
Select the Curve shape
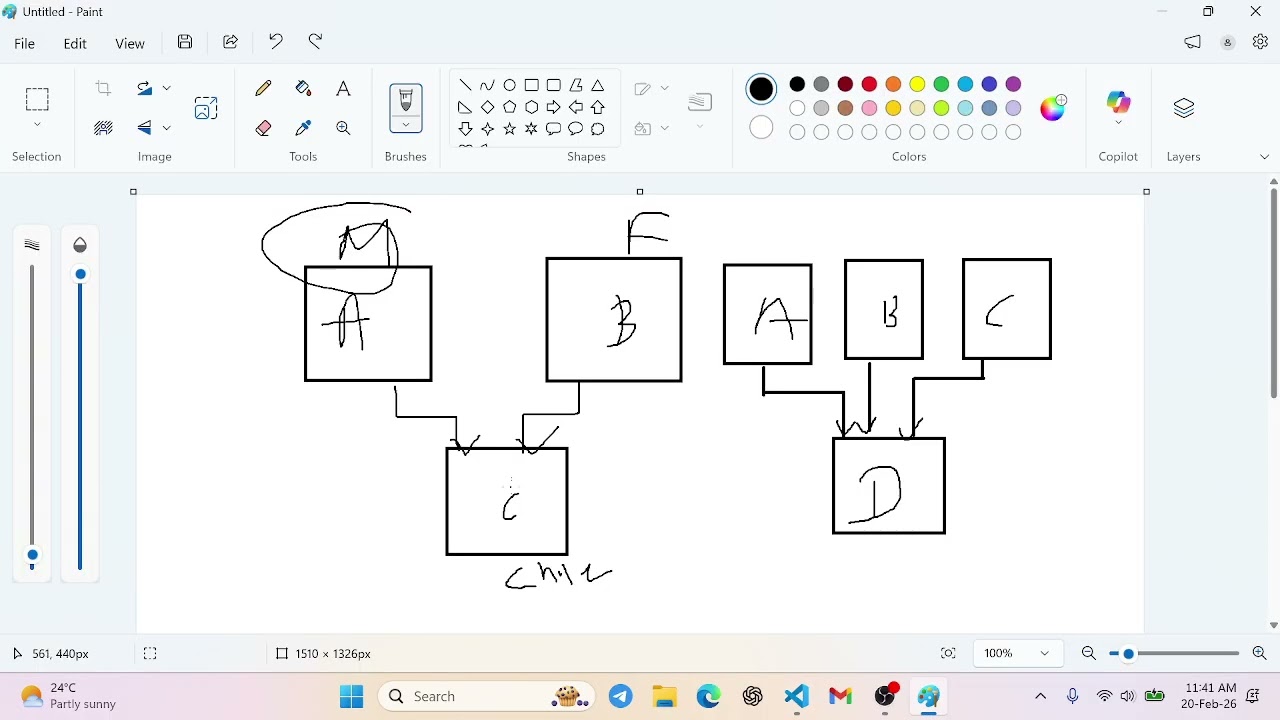tap(488, 86)
